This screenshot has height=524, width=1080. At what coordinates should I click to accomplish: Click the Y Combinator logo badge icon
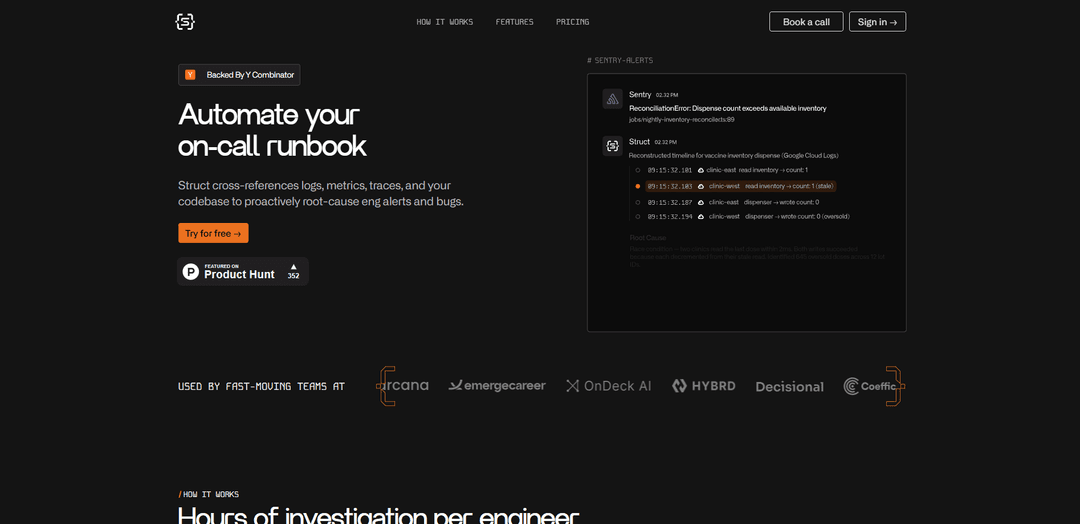190,75
